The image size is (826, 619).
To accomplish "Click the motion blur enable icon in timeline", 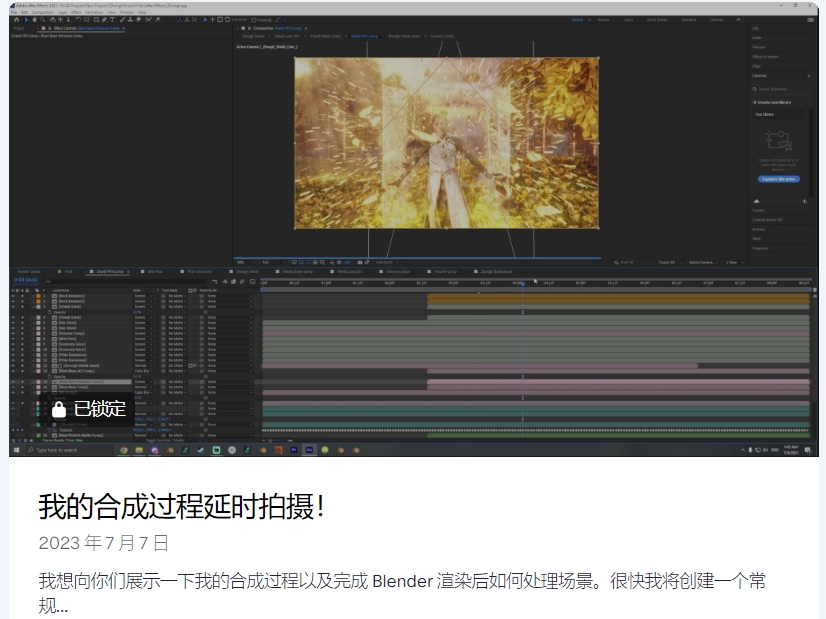I will tap(242, 282).
